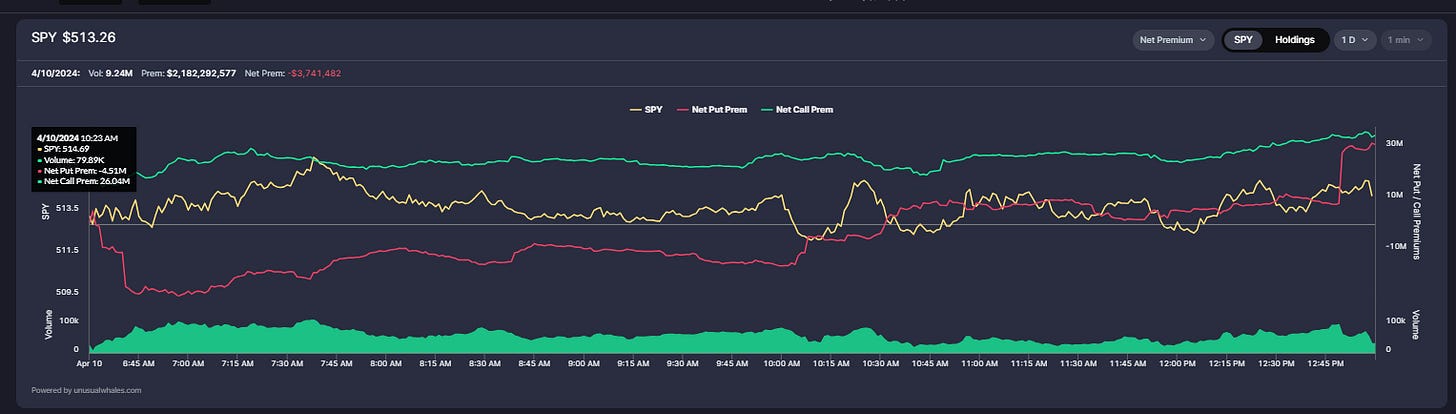Select the SPY segment of the toggle
1456x414 pixels.
(x=1243, y=40)
